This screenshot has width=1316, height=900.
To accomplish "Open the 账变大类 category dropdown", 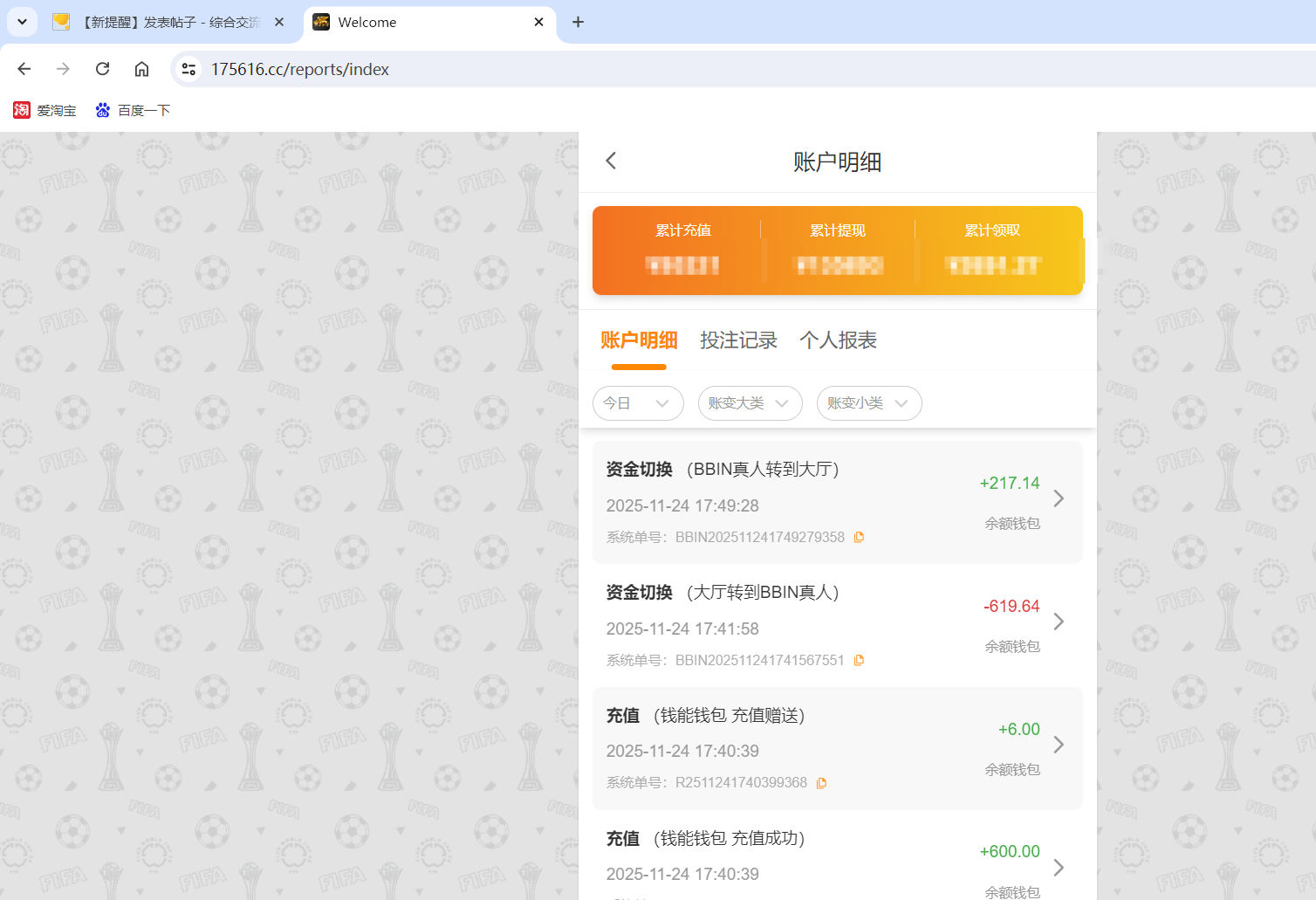I will (x=750, y=403).
